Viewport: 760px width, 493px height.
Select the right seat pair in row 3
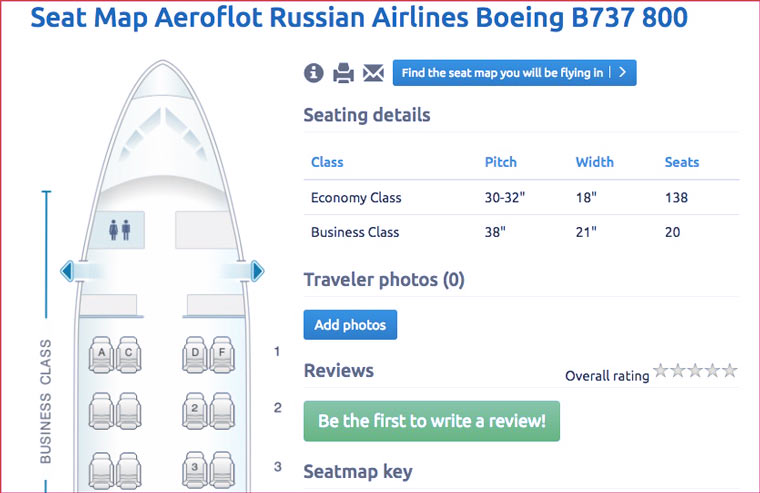(207, 466)
